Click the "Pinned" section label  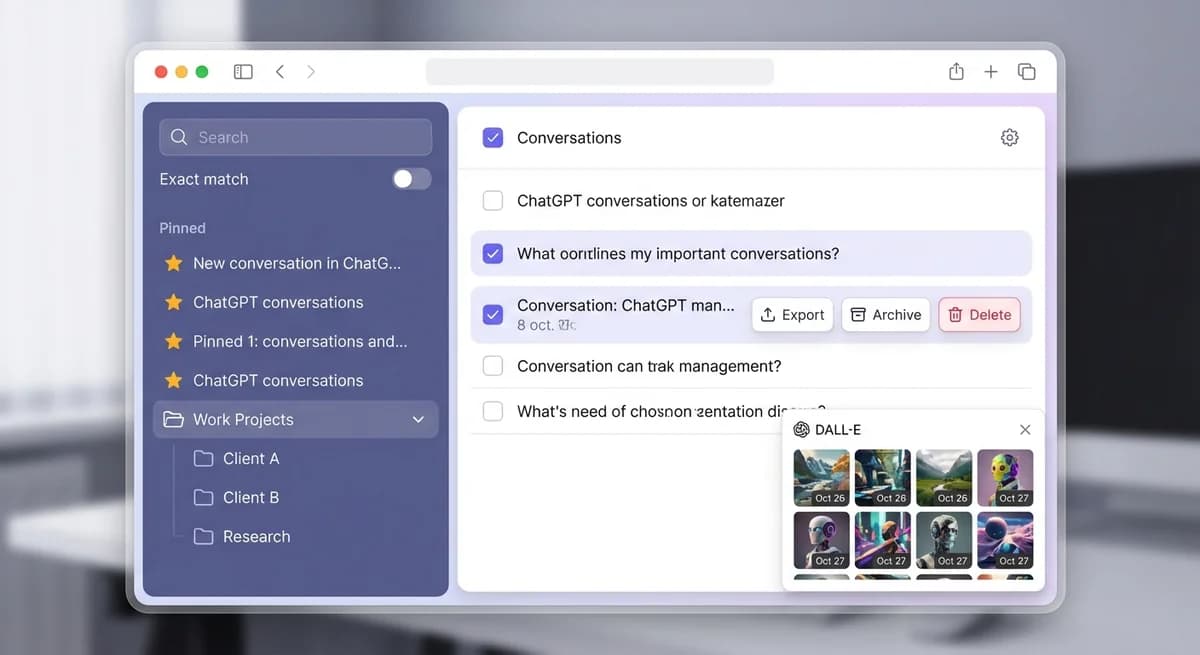pos(182,228)
